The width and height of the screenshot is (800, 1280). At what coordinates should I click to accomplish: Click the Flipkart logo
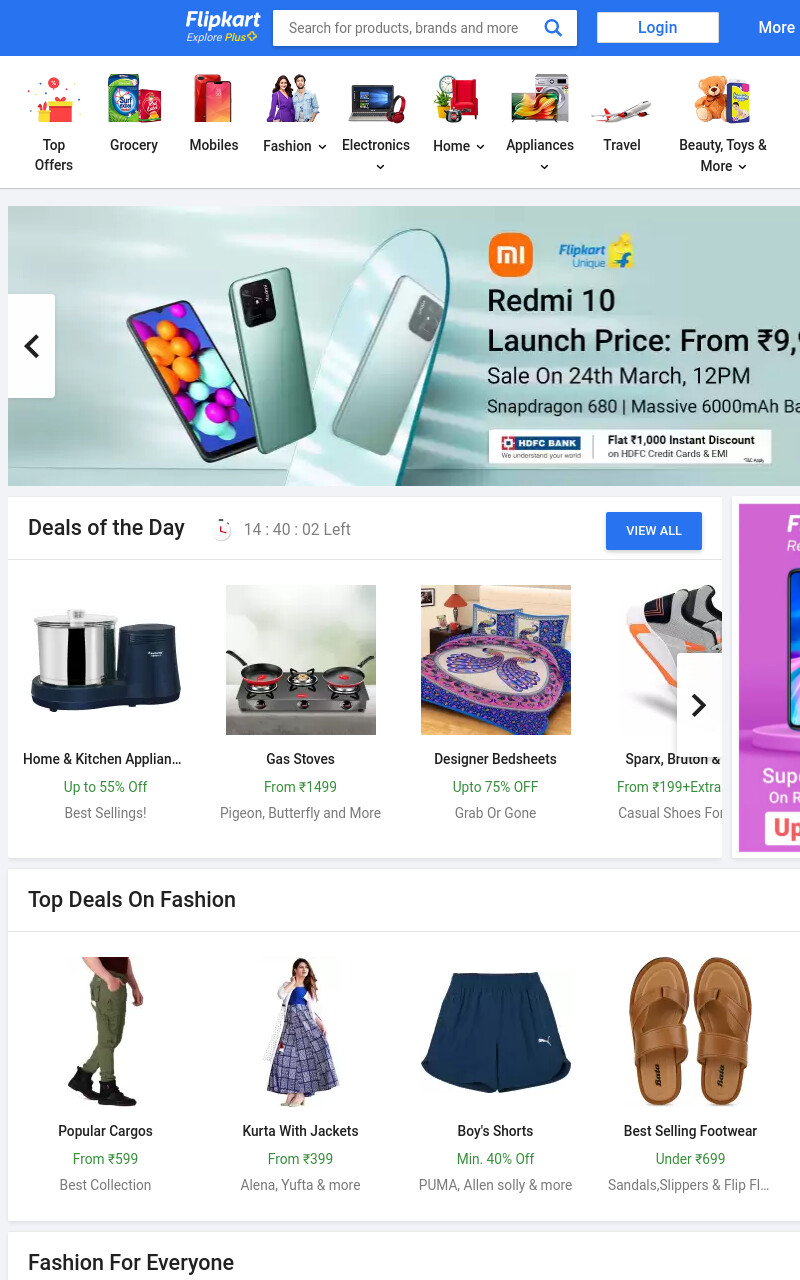223,27
